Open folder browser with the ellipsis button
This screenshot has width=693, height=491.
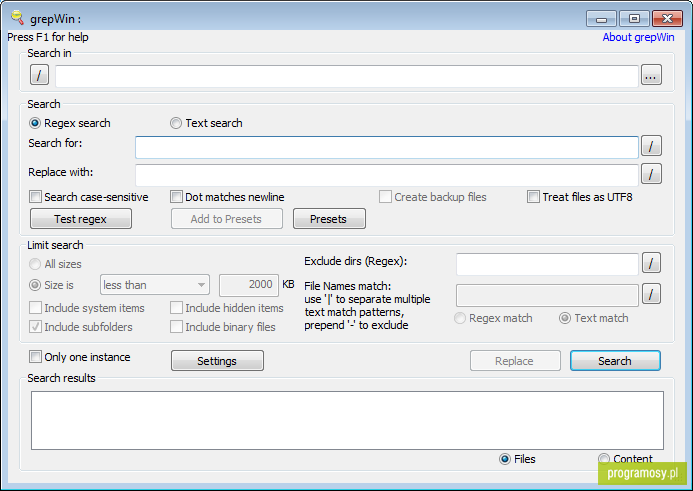tap(651, 74)
